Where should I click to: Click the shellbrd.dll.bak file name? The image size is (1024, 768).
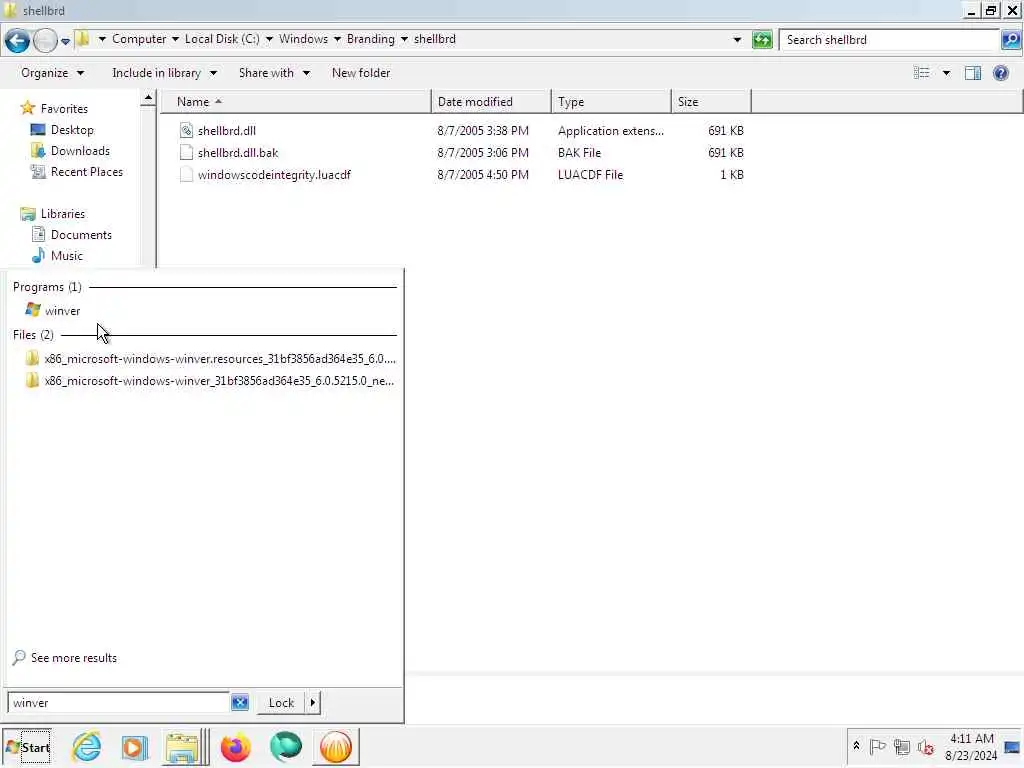click(238, 153)
